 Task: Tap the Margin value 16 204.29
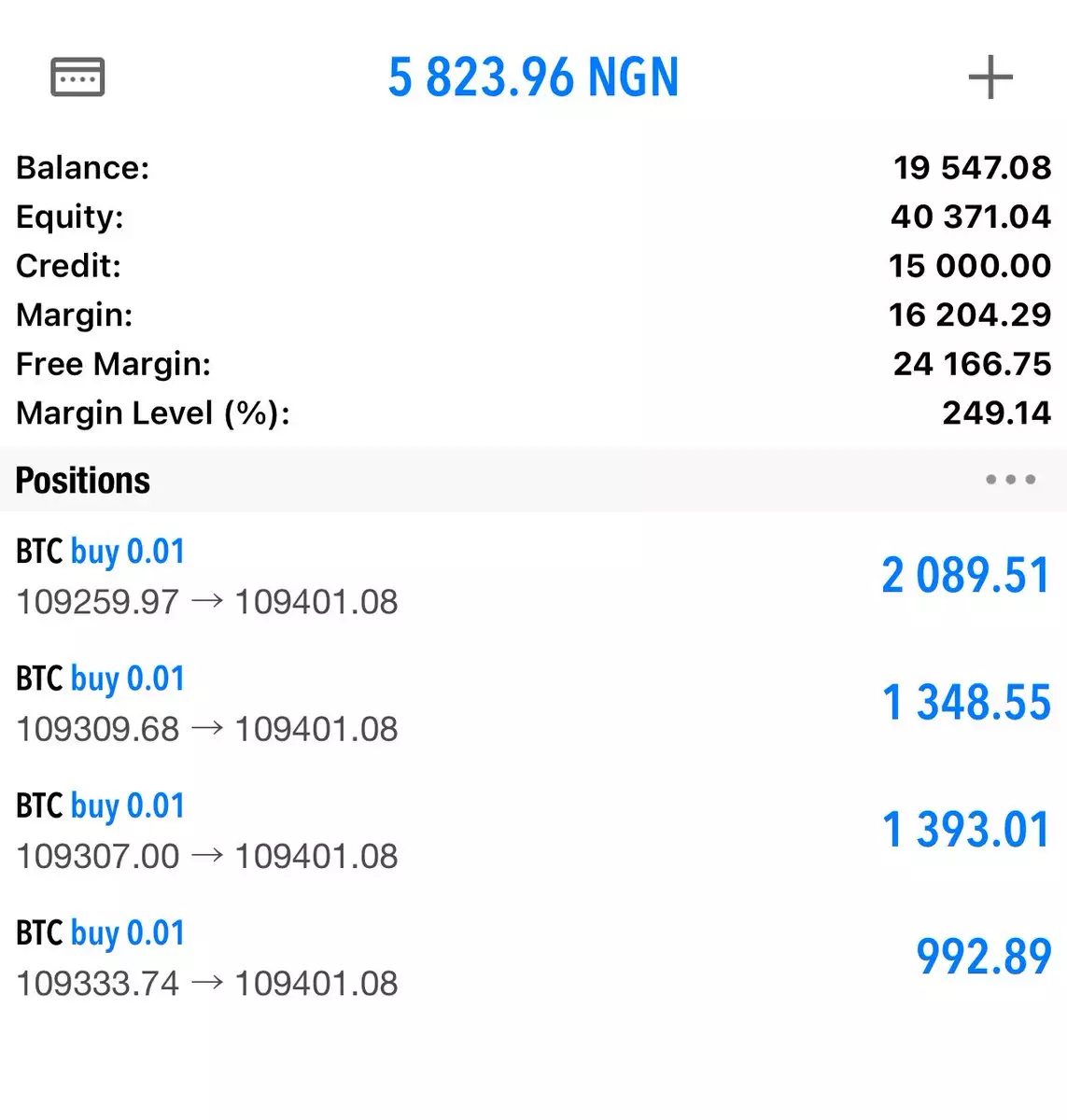[x=970, y=315]
